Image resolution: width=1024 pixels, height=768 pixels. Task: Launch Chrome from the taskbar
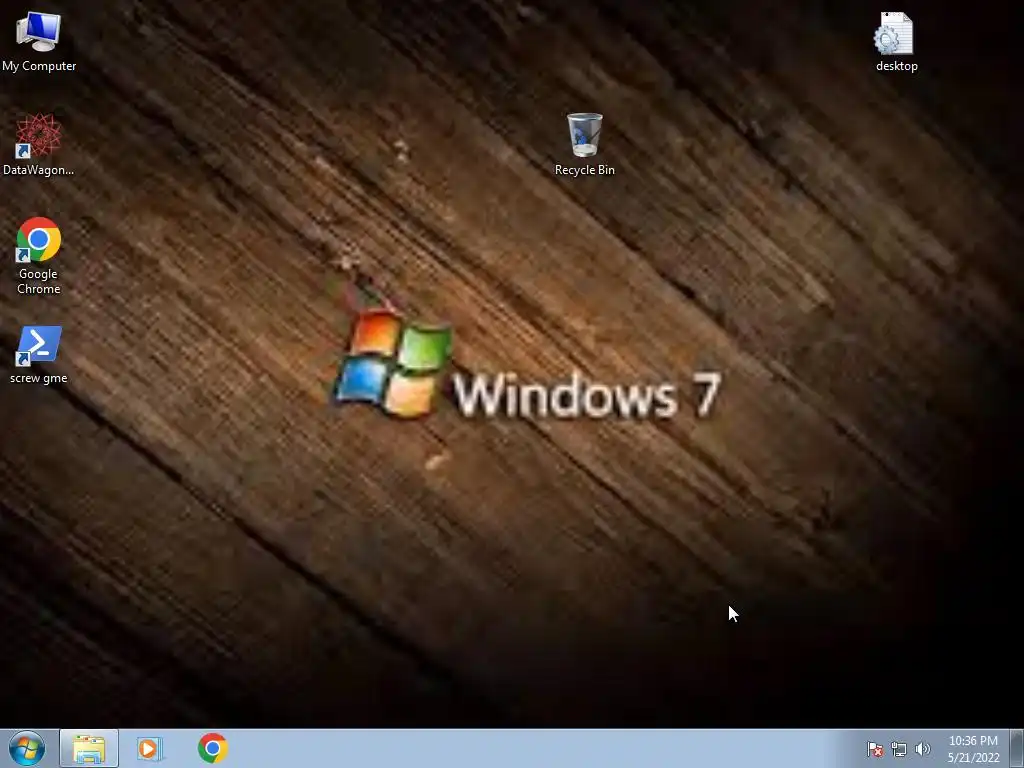(x=212, y=748)
